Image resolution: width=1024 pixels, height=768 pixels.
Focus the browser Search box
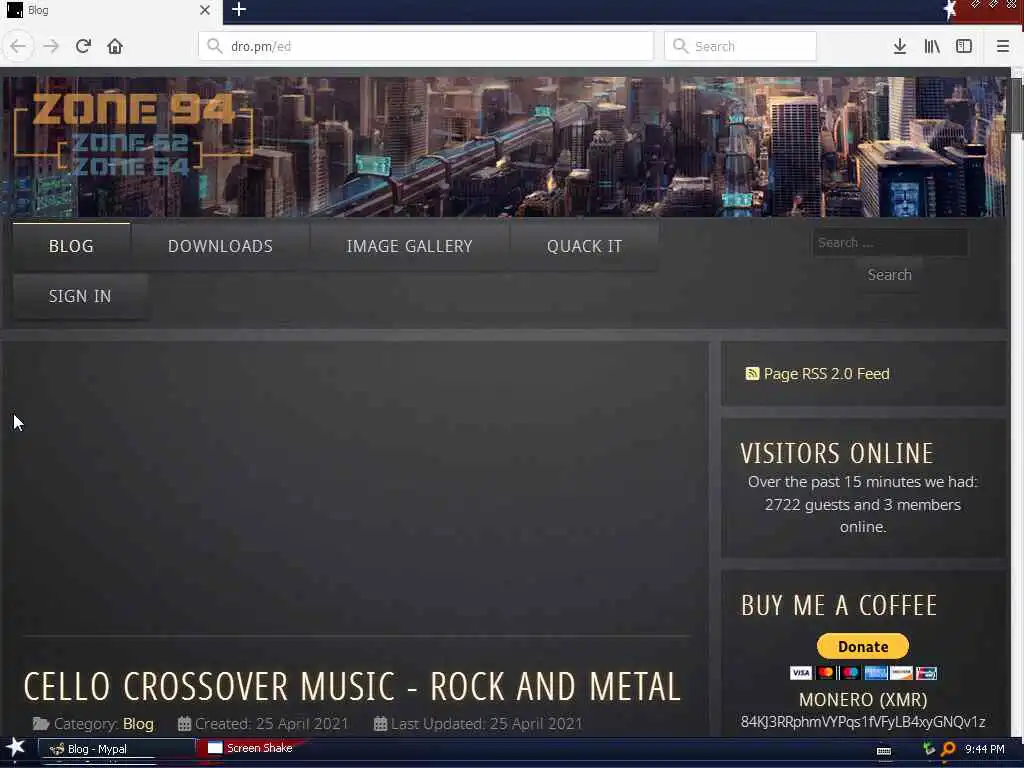740,46
